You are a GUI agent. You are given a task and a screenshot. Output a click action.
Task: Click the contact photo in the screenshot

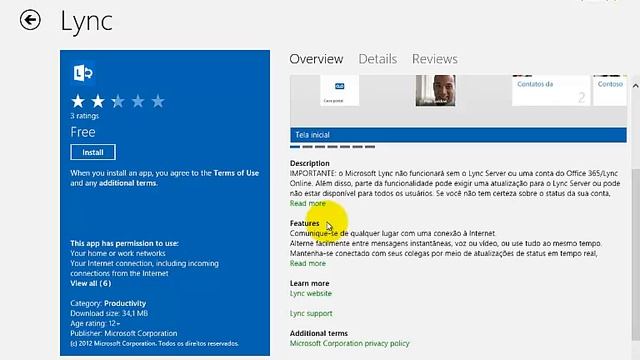(x=436, y=90)
